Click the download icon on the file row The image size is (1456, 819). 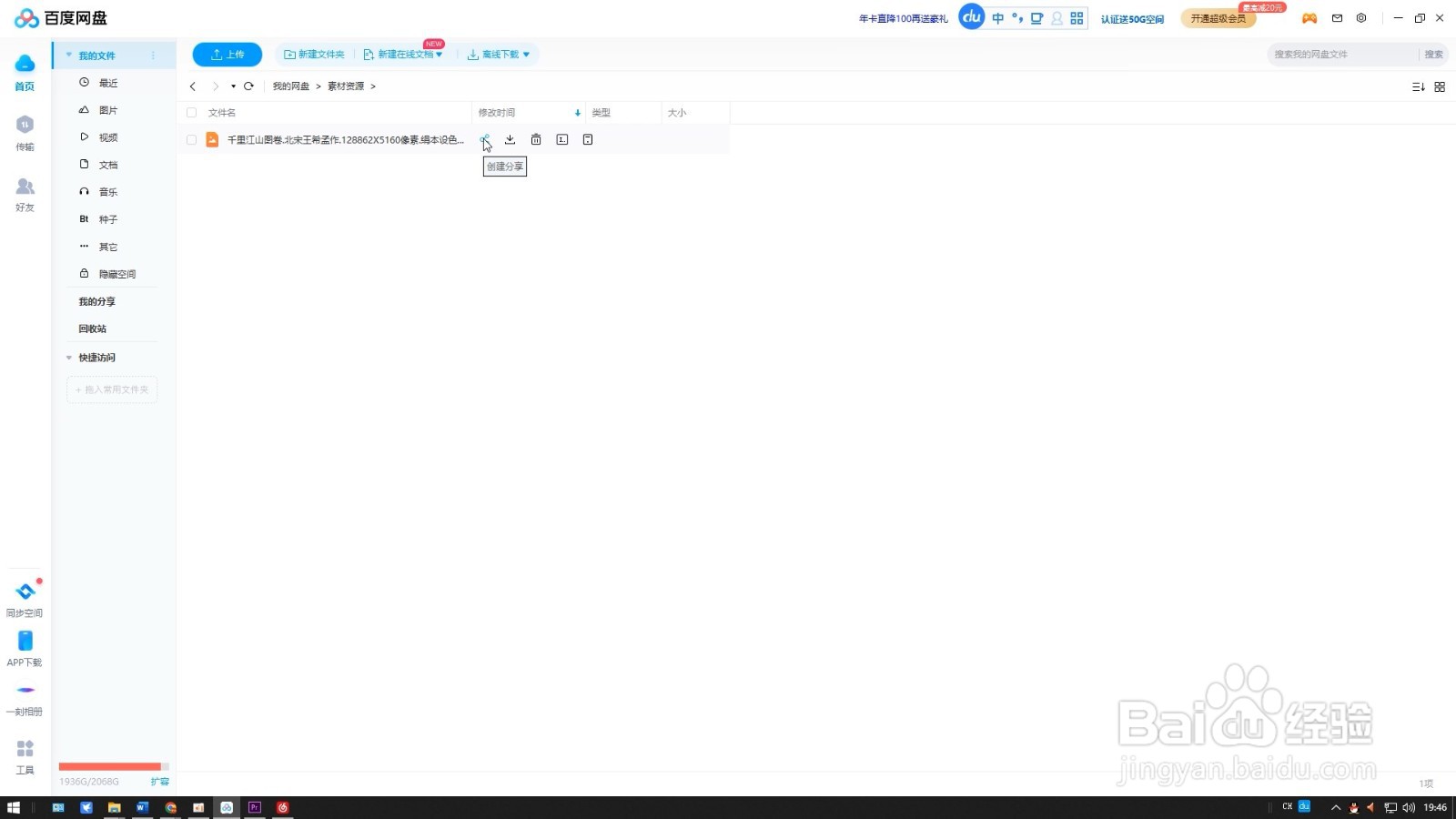tap(510, 139)
